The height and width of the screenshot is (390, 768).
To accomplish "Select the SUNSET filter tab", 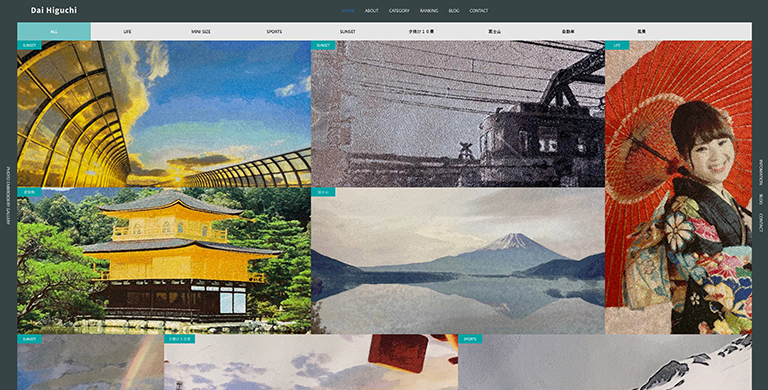I will tap(348, 31).
